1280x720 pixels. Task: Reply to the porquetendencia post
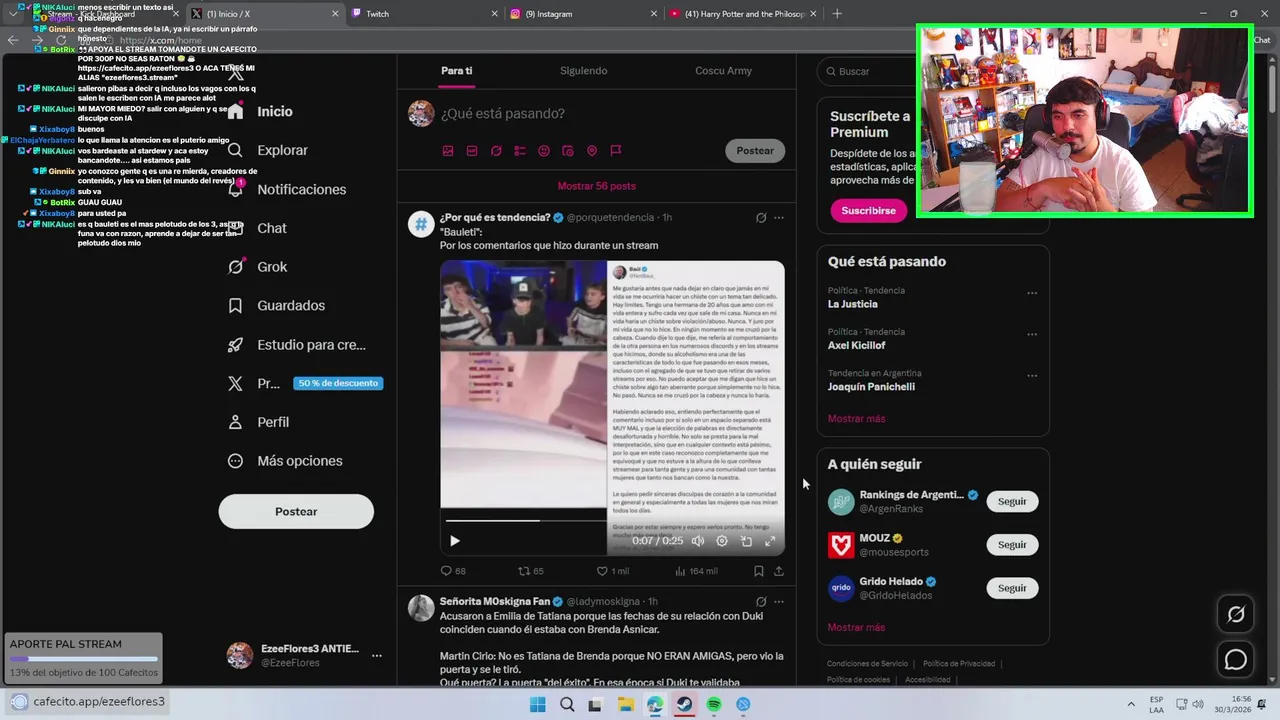click(x=453, y=571)
